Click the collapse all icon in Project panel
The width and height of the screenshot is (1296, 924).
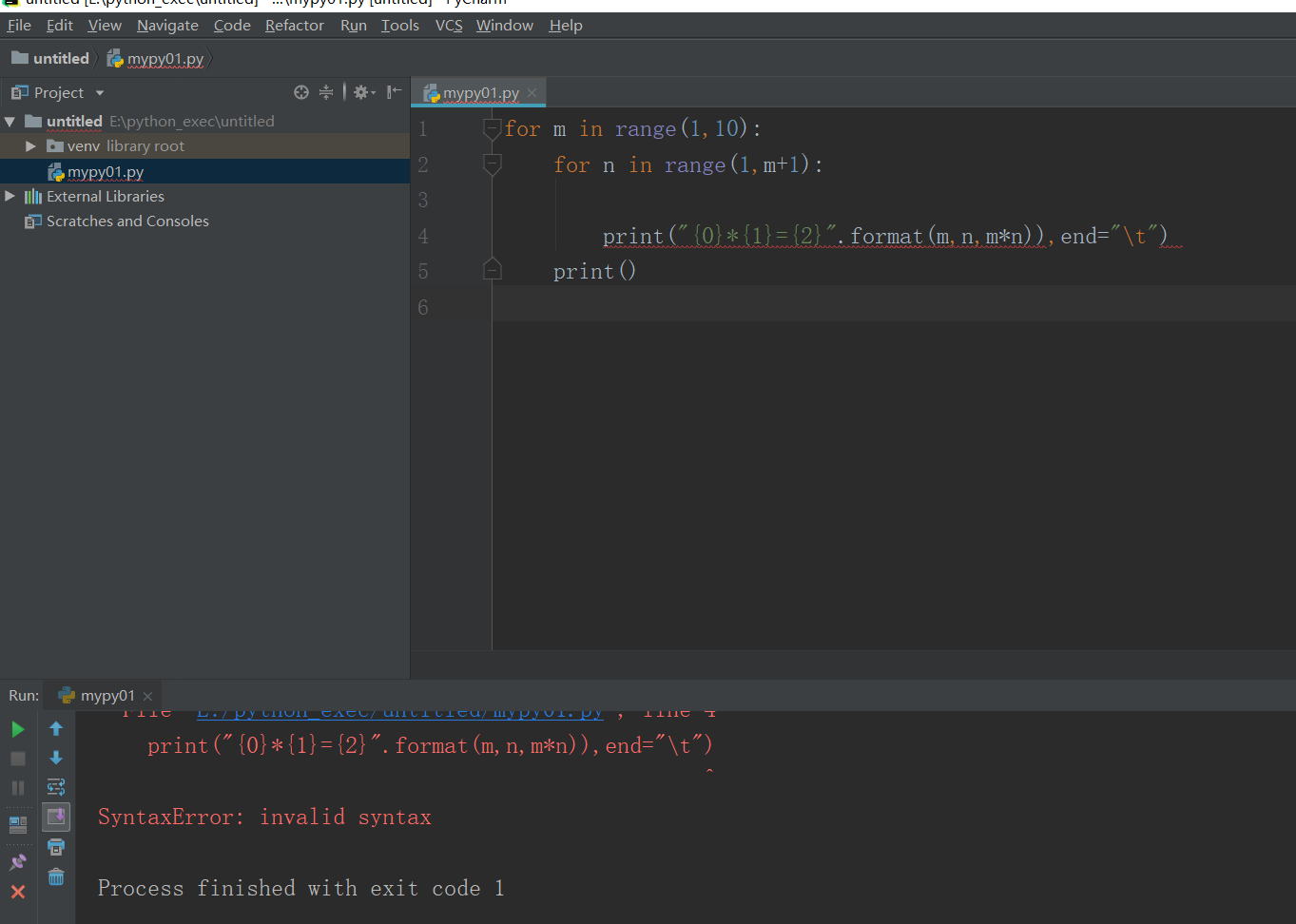(326, 92)
